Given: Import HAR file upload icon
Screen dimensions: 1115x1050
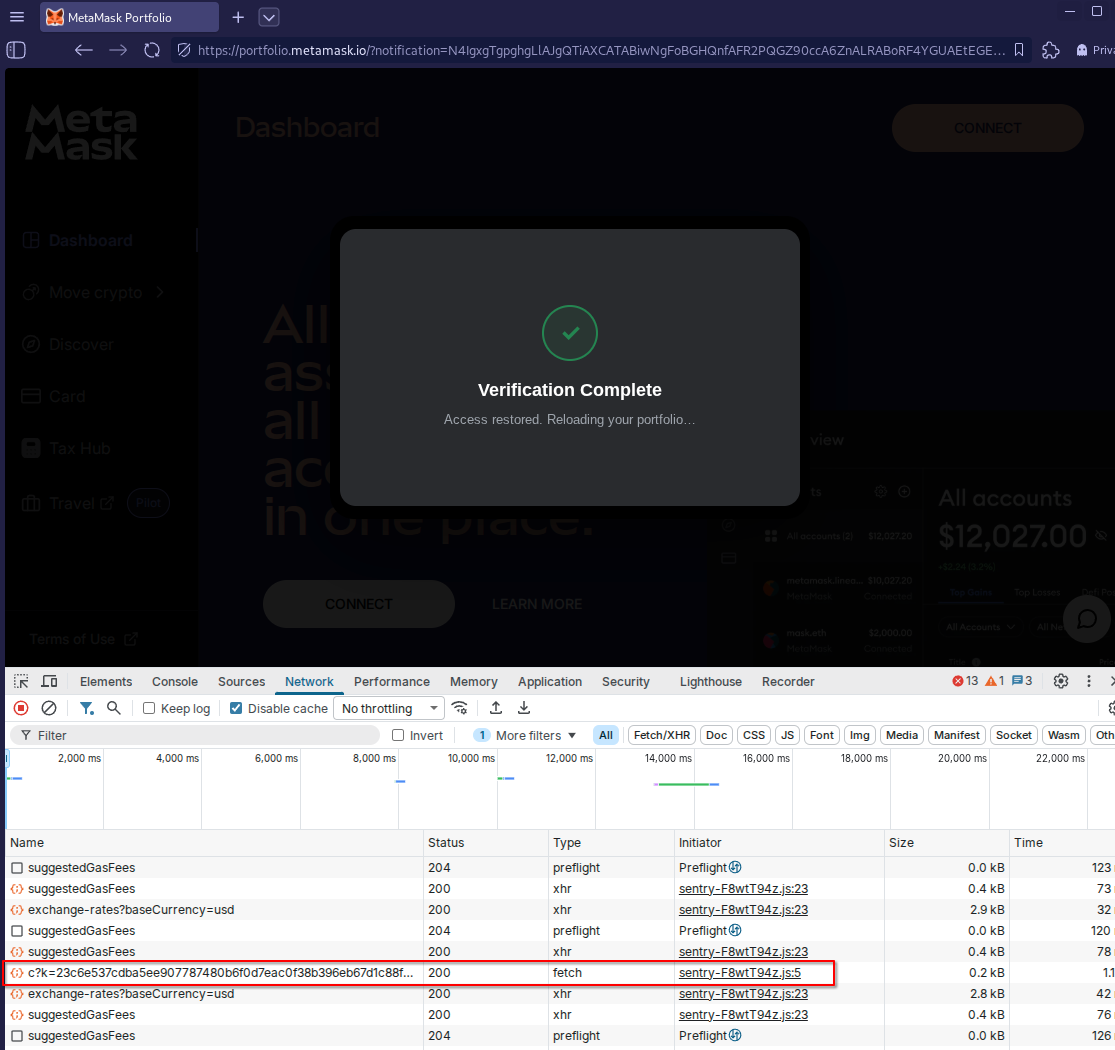Looking at the screenshot, I should click(496, 707).
